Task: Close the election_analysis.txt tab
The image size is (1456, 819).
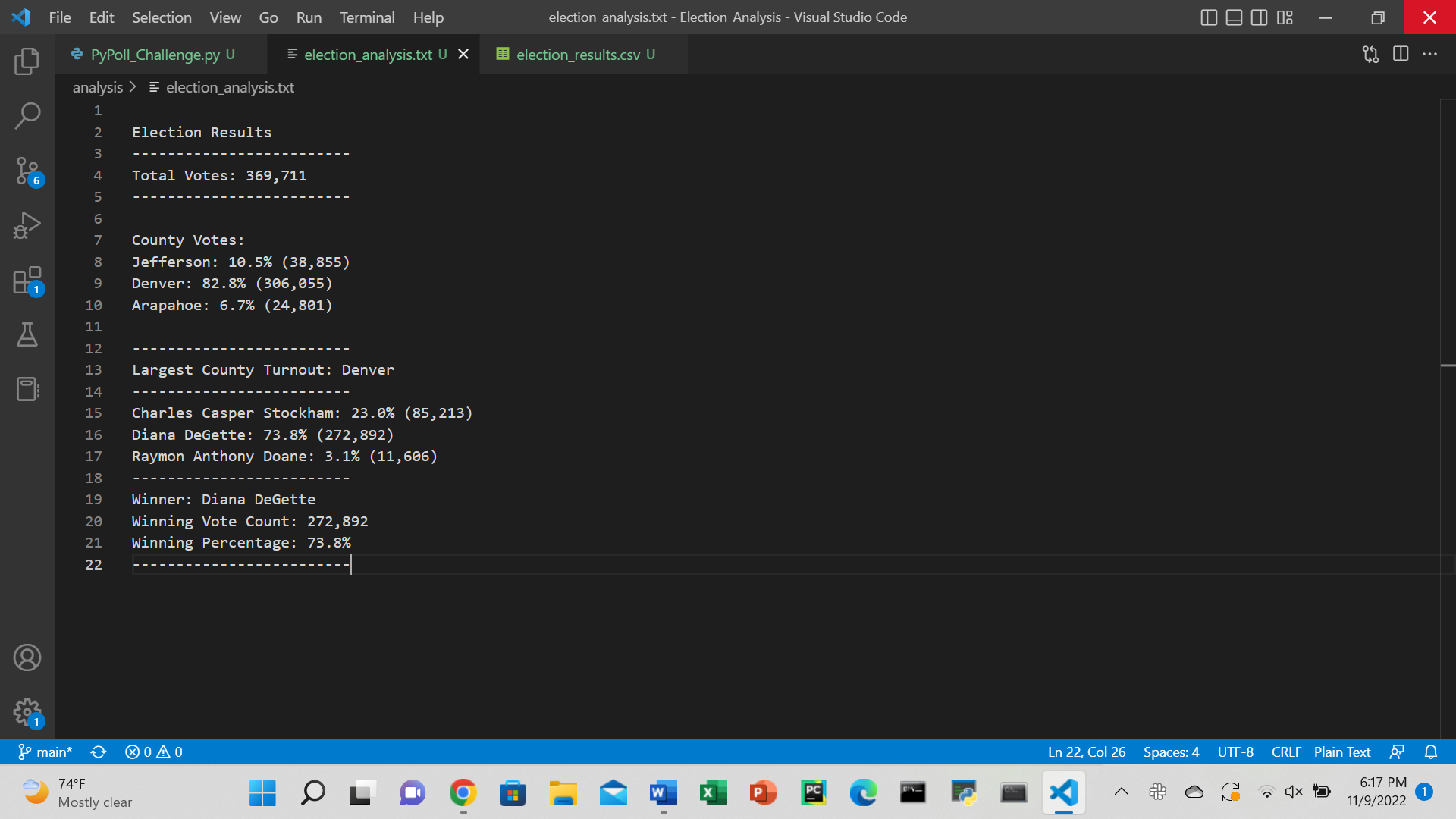Action: 463,54
